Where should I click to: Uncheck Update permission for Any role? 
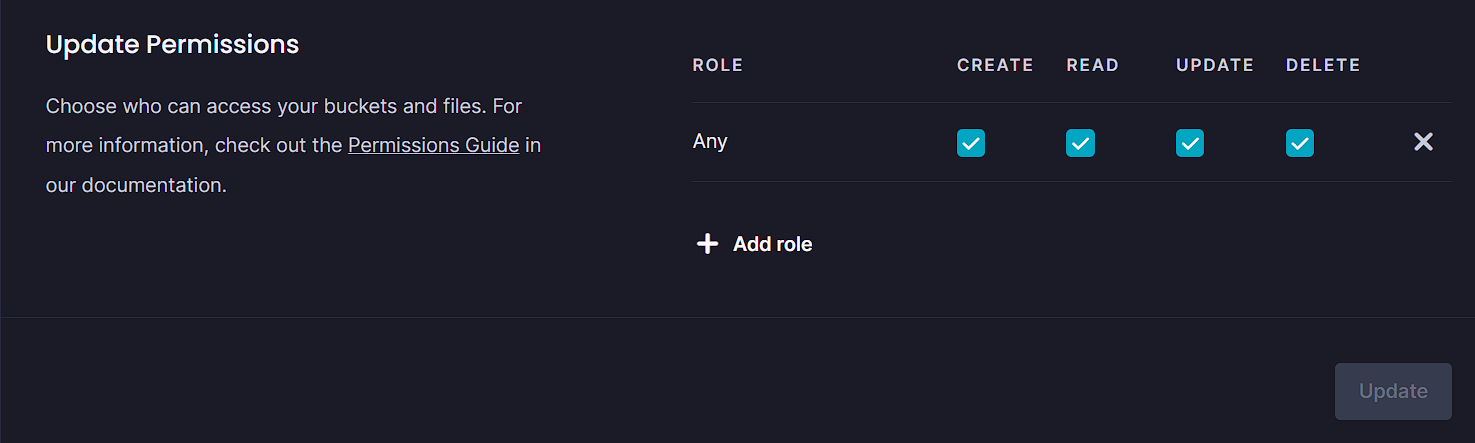click(1190, 143)
